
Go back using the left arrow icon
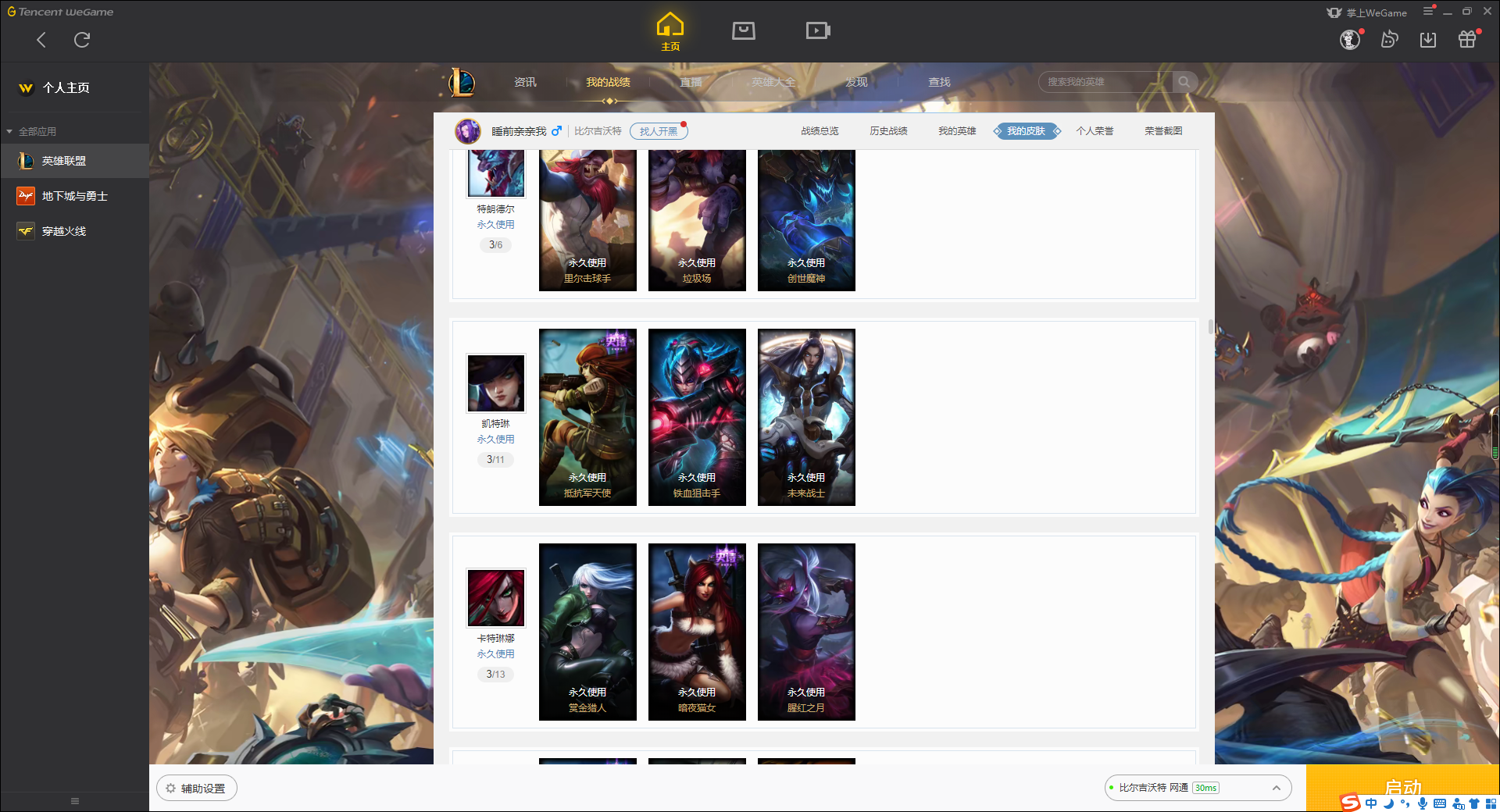(41, 40)
